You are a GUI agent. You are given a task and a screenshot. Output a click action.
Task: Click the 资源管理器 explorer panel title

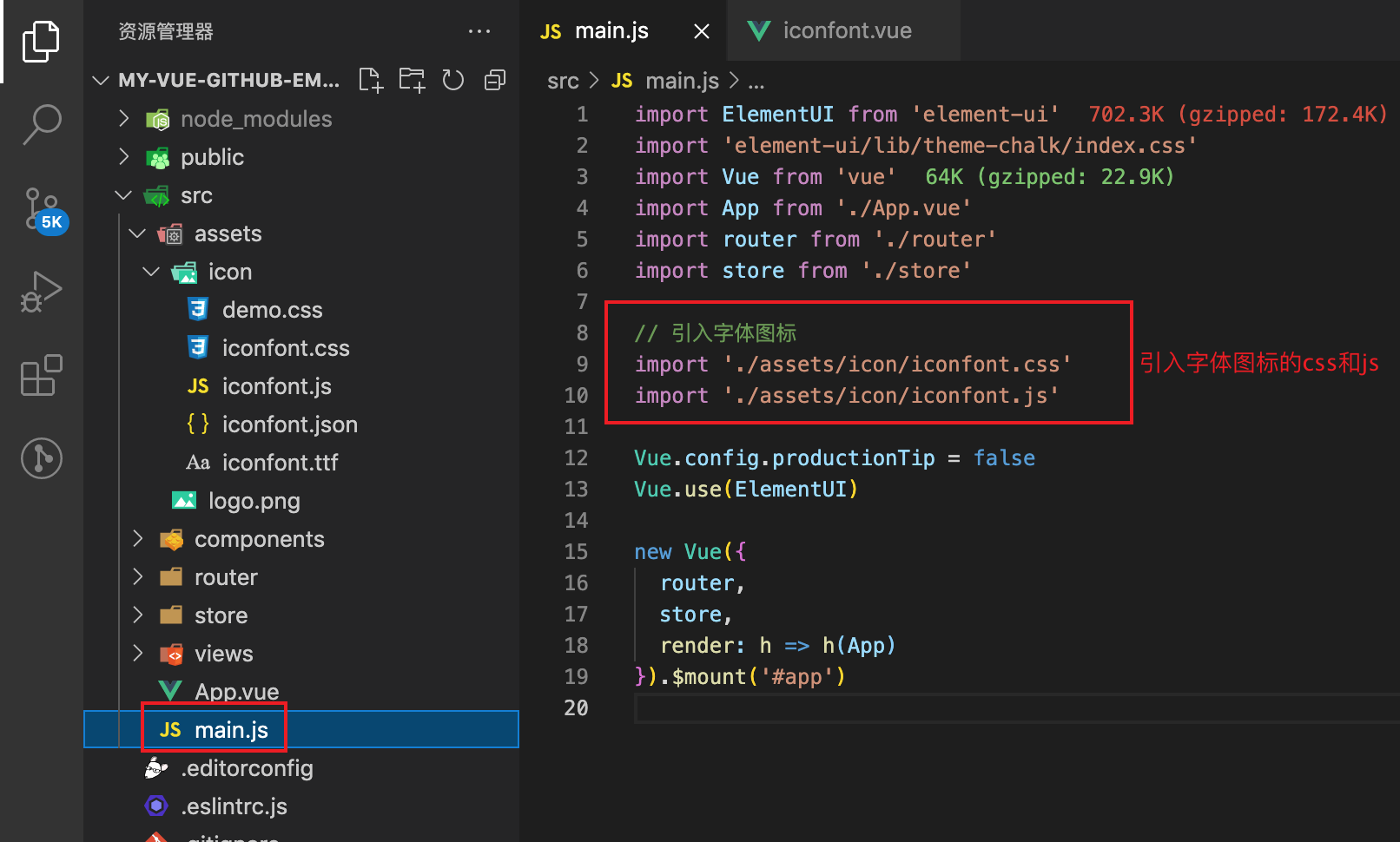point(166,31)
